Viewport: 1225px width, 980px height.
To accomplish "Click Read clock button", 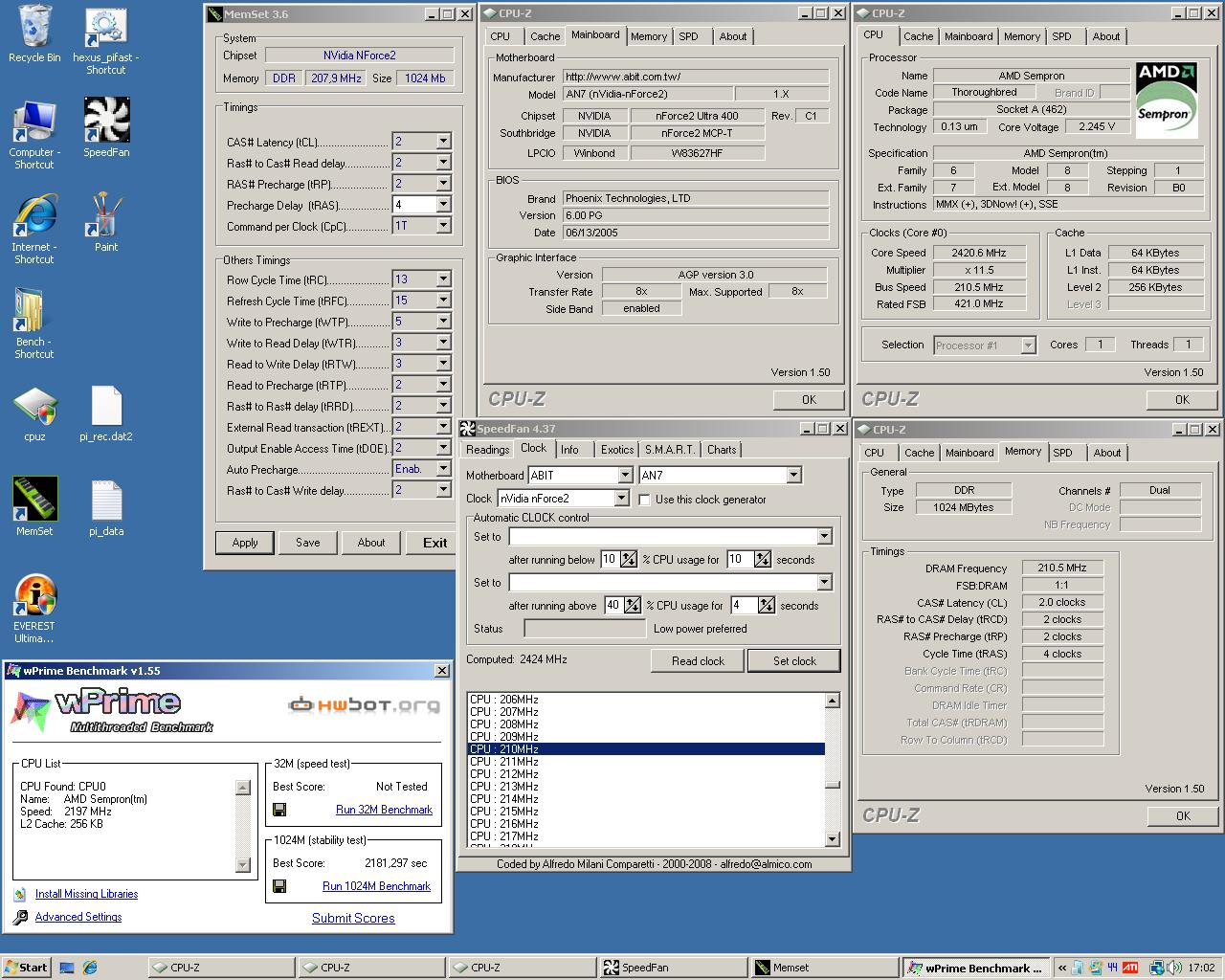I will point(698,661).
